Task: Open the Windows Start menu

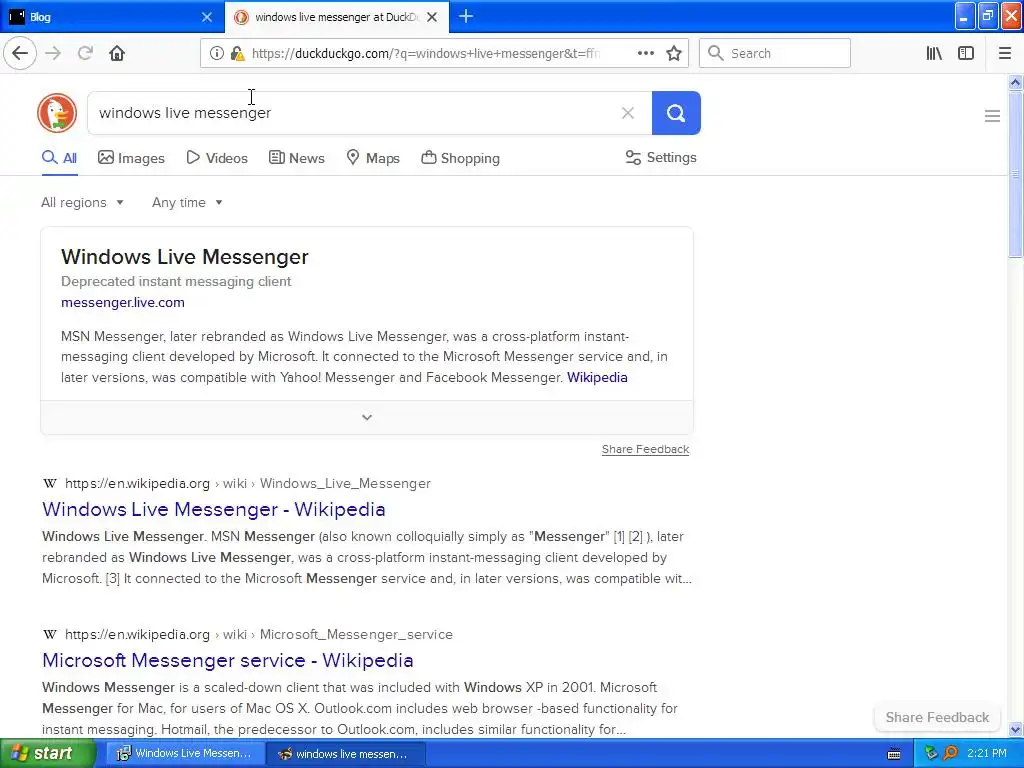Action: 47,754
